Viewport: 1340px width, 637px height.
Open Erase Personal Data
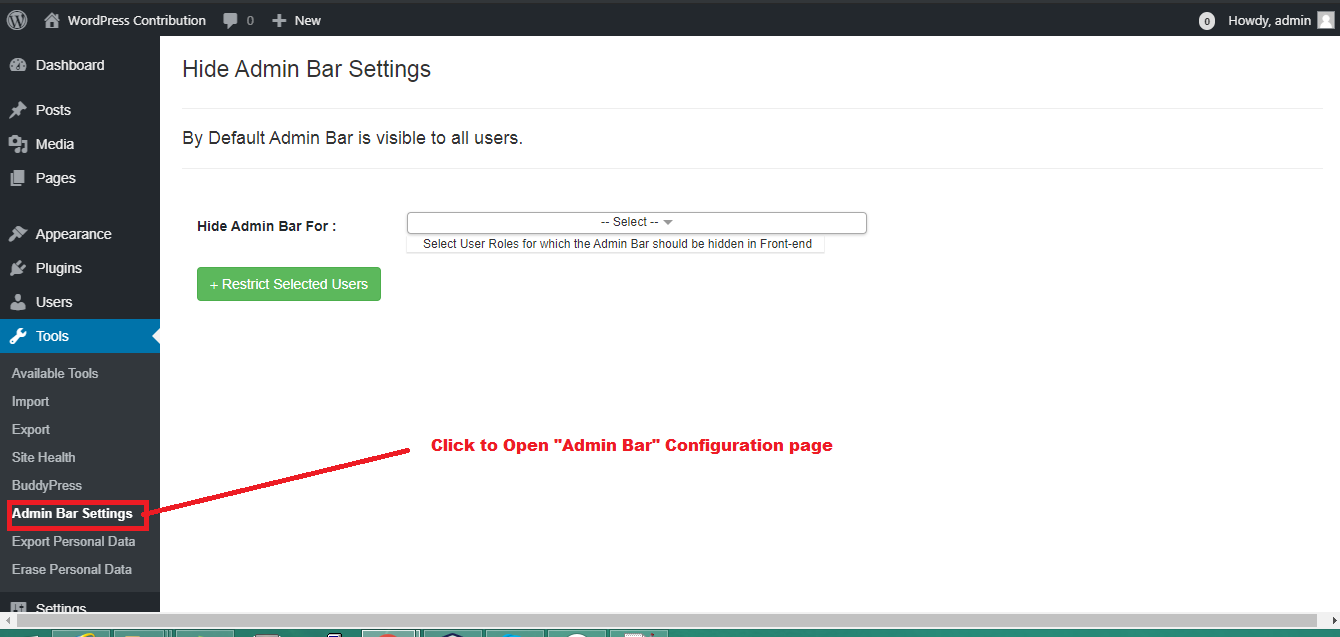coord(72,569)
